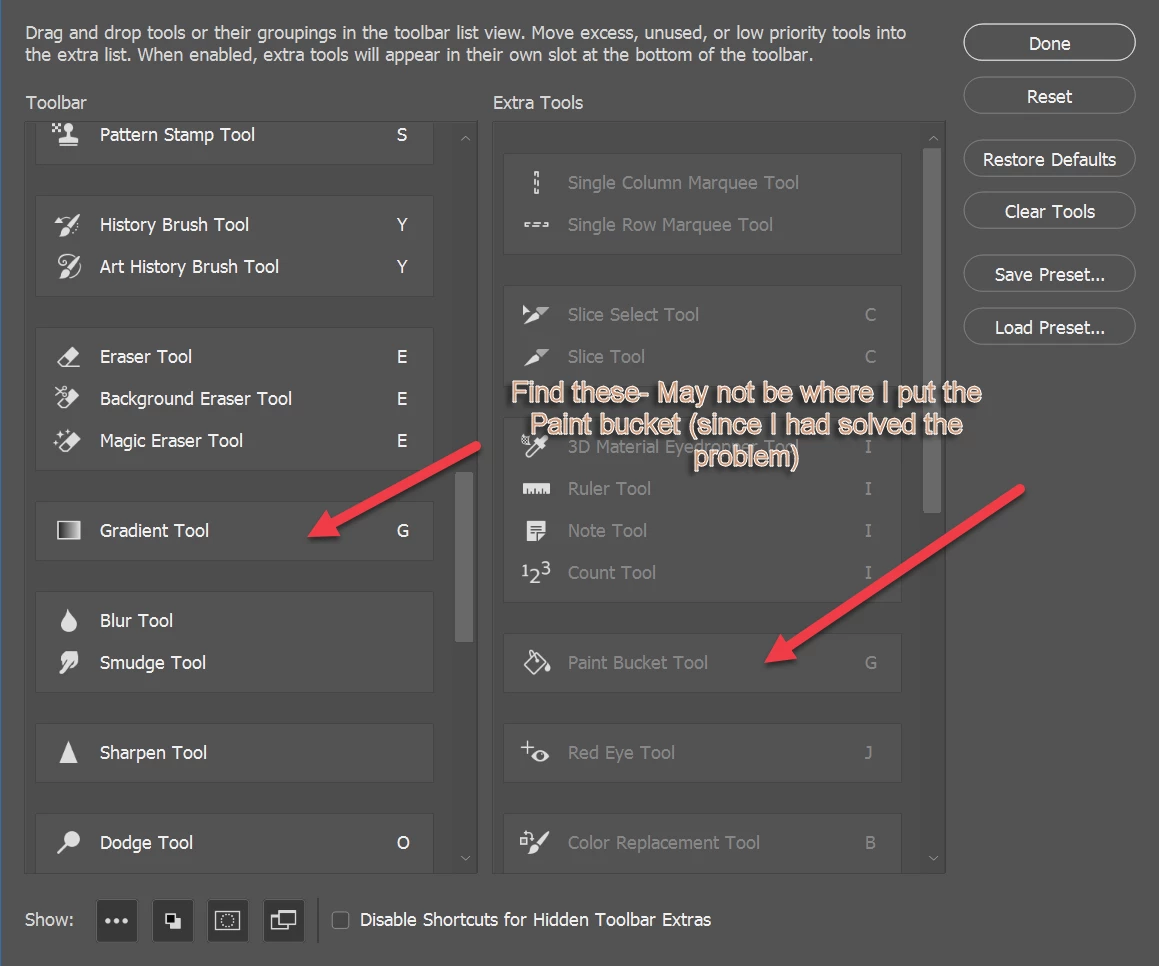The height and width of the screenshot is (966, 1159).
Task: Select the Art History Brush Tool icon
Action: point(69,267)
